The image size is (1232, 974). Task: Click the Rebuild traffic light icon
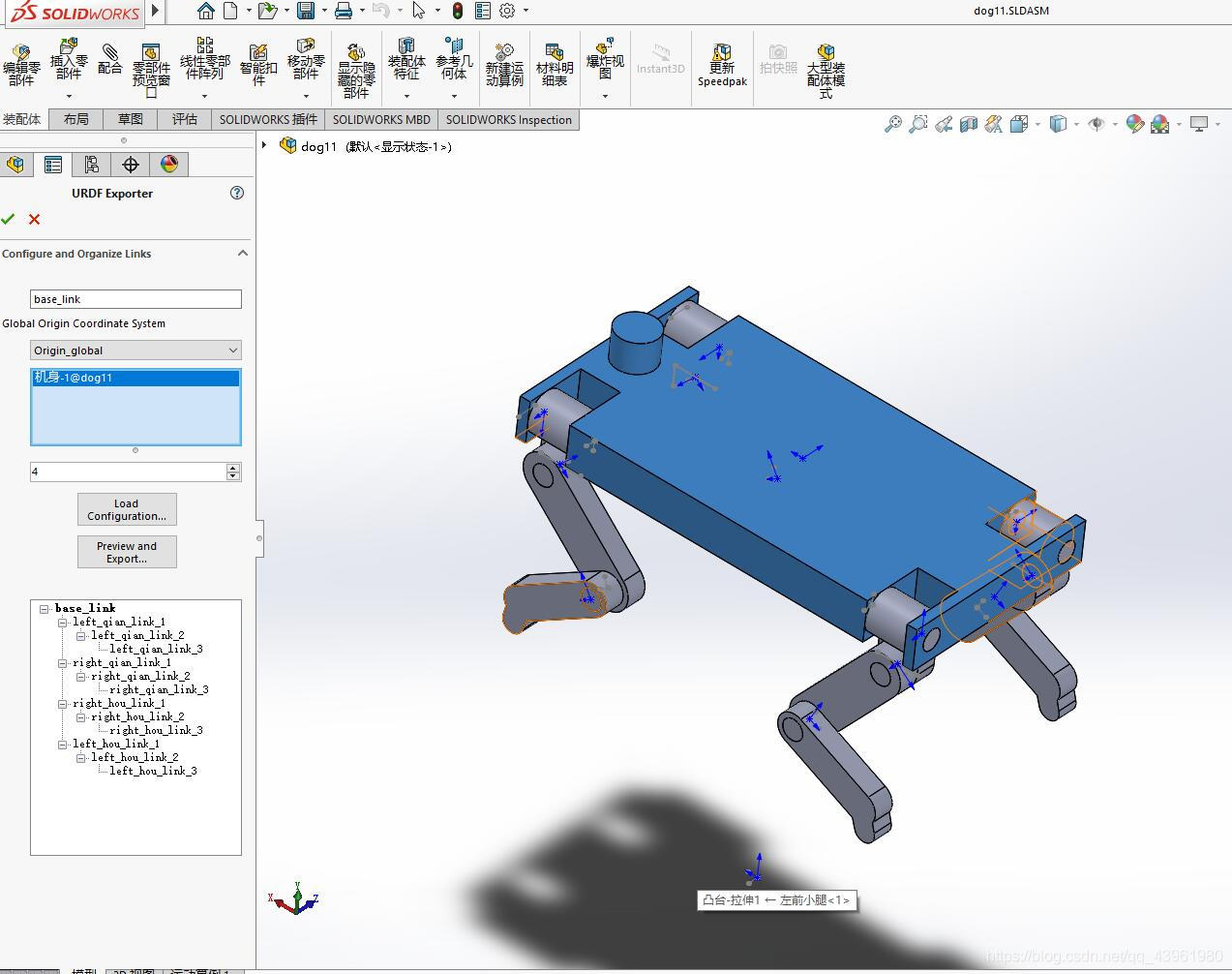pos(457,11)
